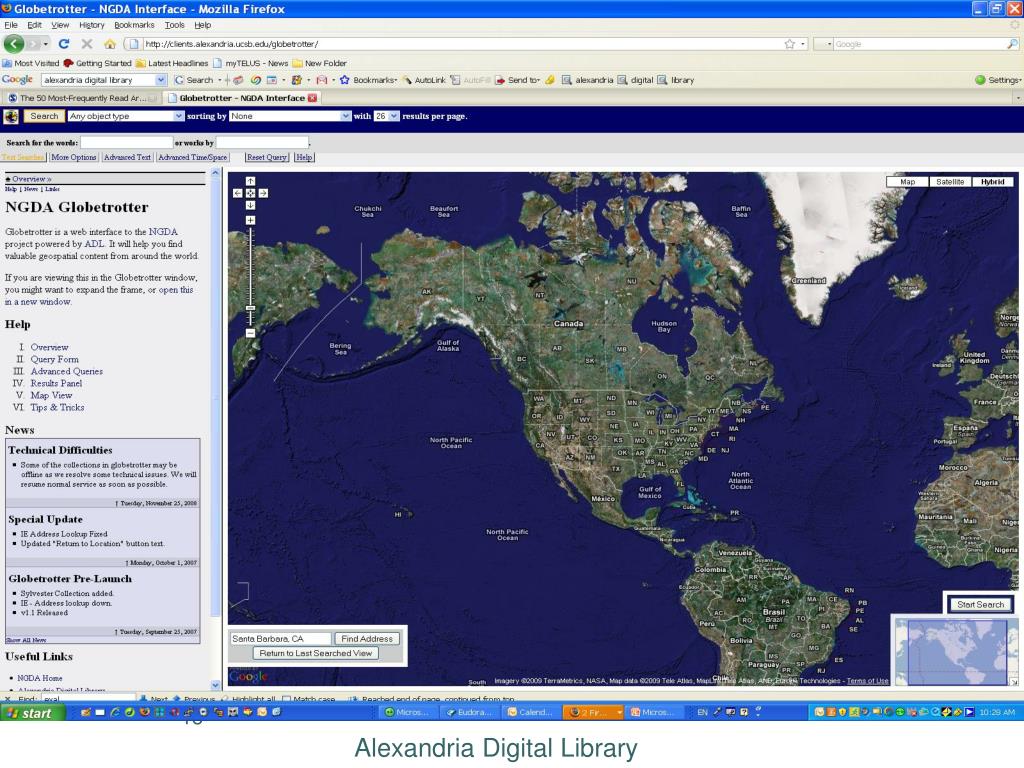Screen dimensions: 1024x768
Task: Bookmark this page with the star icon
Action: pos(790,44)
